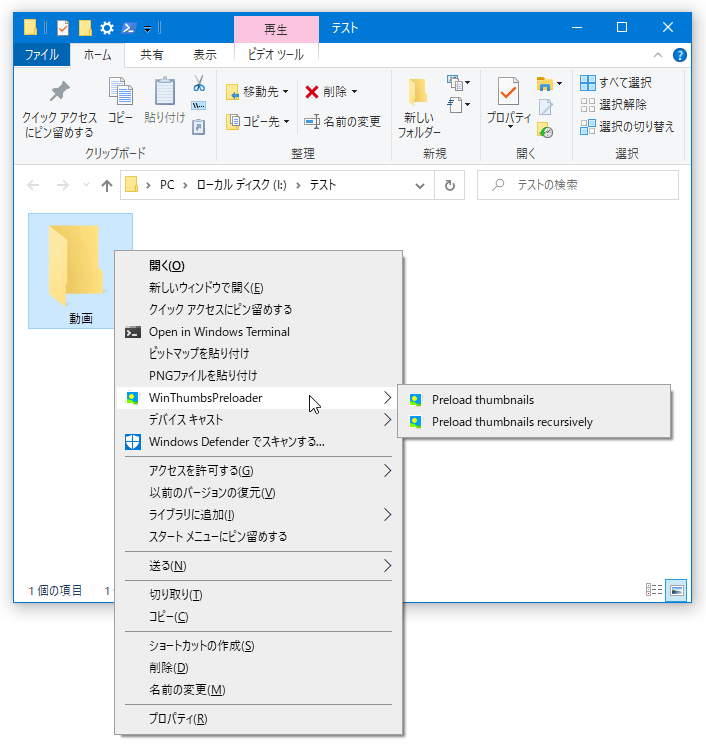Click the Properties (プロパティ) checkmark icon
This screenshot has width=706, height=747.
point(508,91)
